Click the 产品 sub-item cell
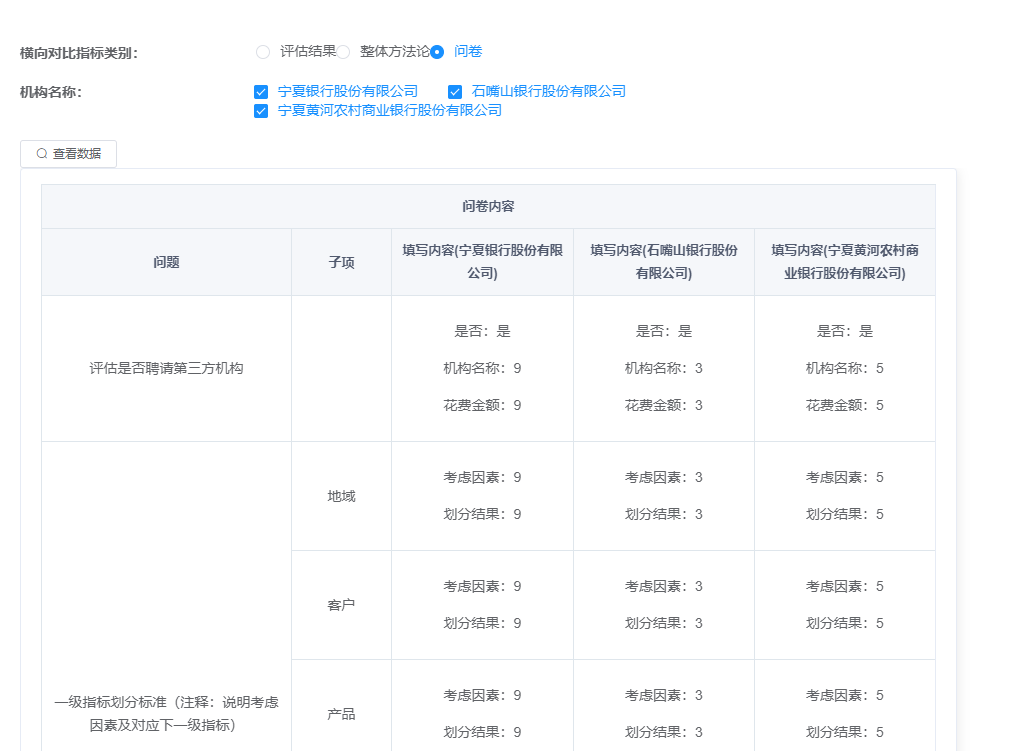Viewport: 1009px width, 751px height. pyautogui.click(x=342, y=714)
